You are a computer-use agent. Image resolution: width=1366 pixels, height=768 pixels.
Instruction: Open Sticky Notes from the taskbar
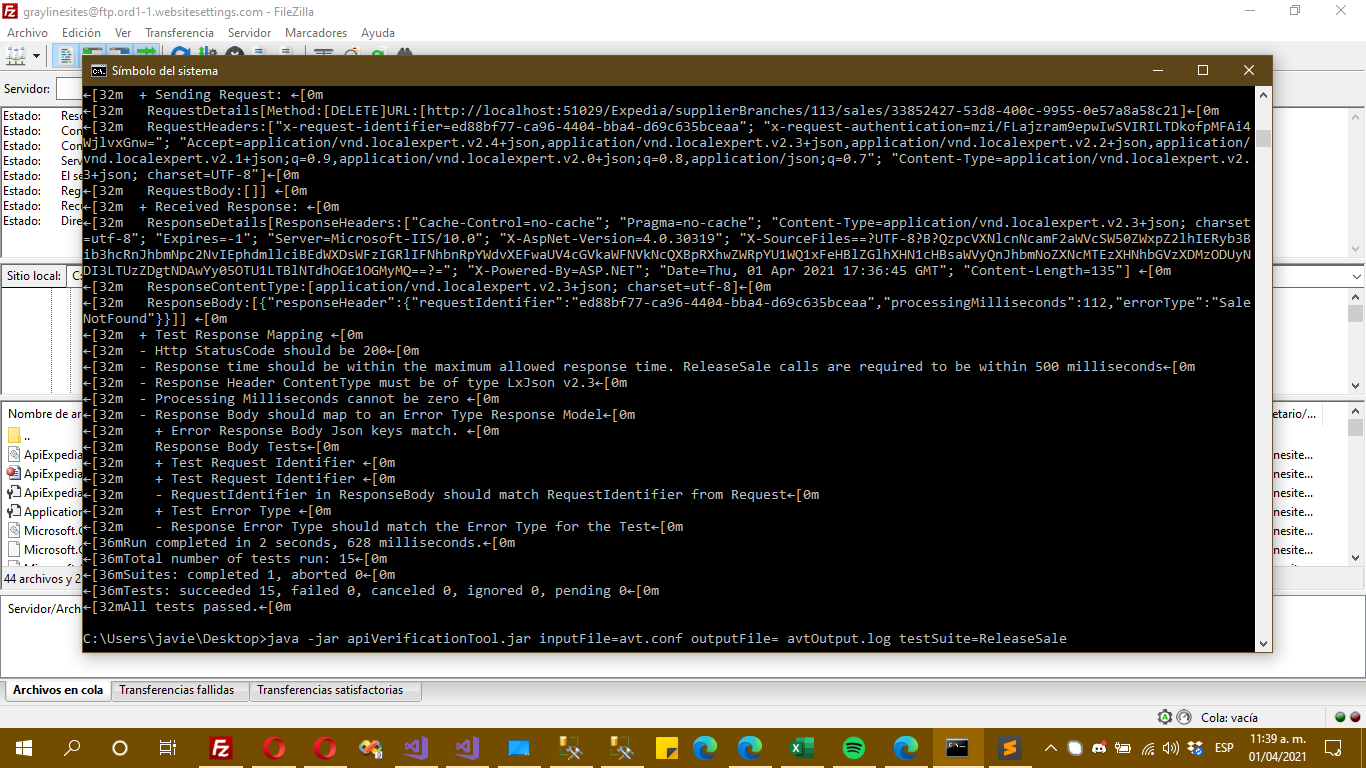click(x=667, y=748)
